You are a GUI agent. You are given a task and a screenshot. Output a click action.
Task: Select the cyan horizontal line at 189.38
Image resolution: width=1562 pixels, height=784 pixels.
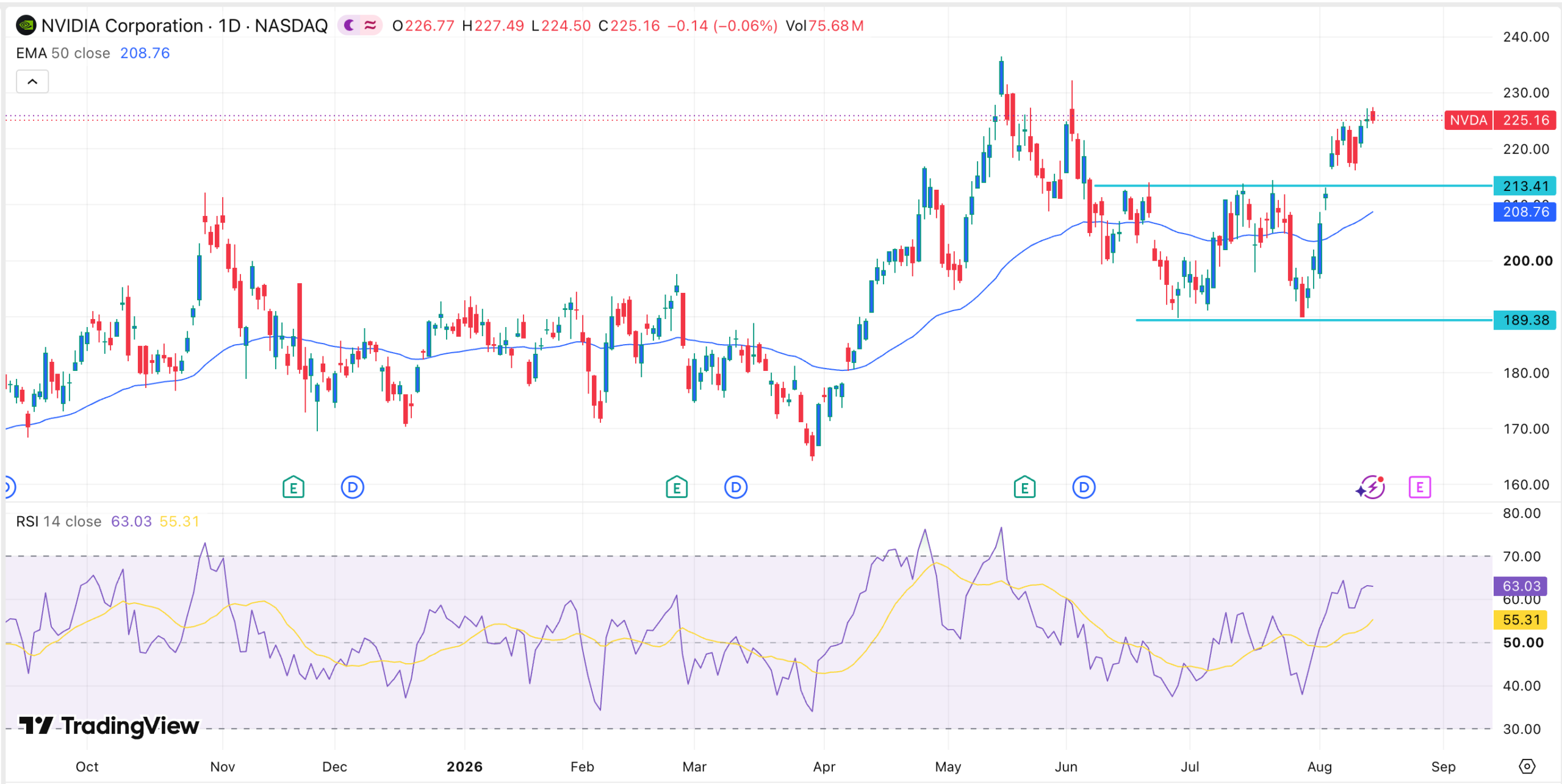pos(1314,320)
